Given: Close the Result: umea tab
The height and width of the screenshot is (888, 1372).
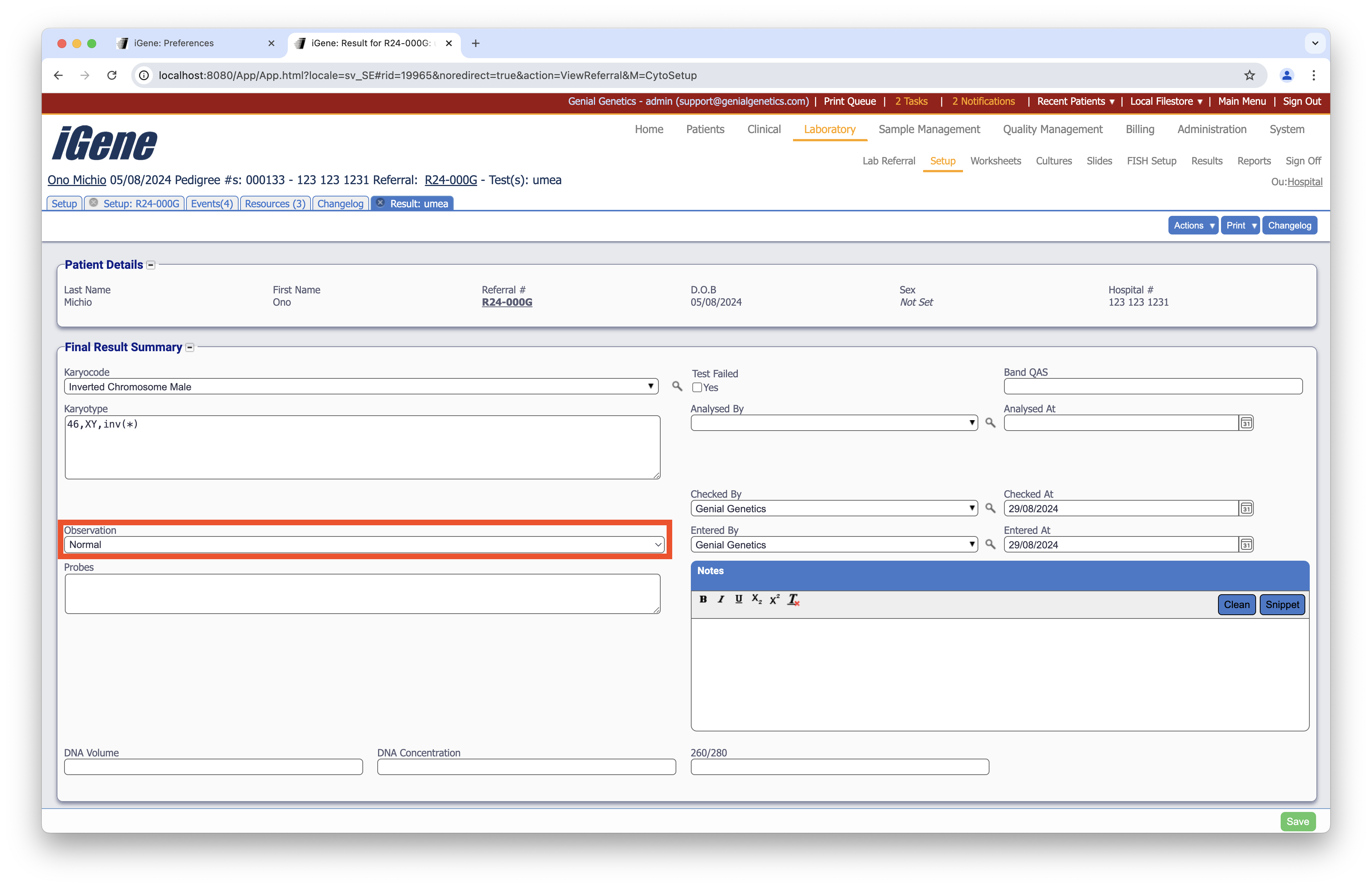Looking at the screenshot, I should (x=381, y=203).
